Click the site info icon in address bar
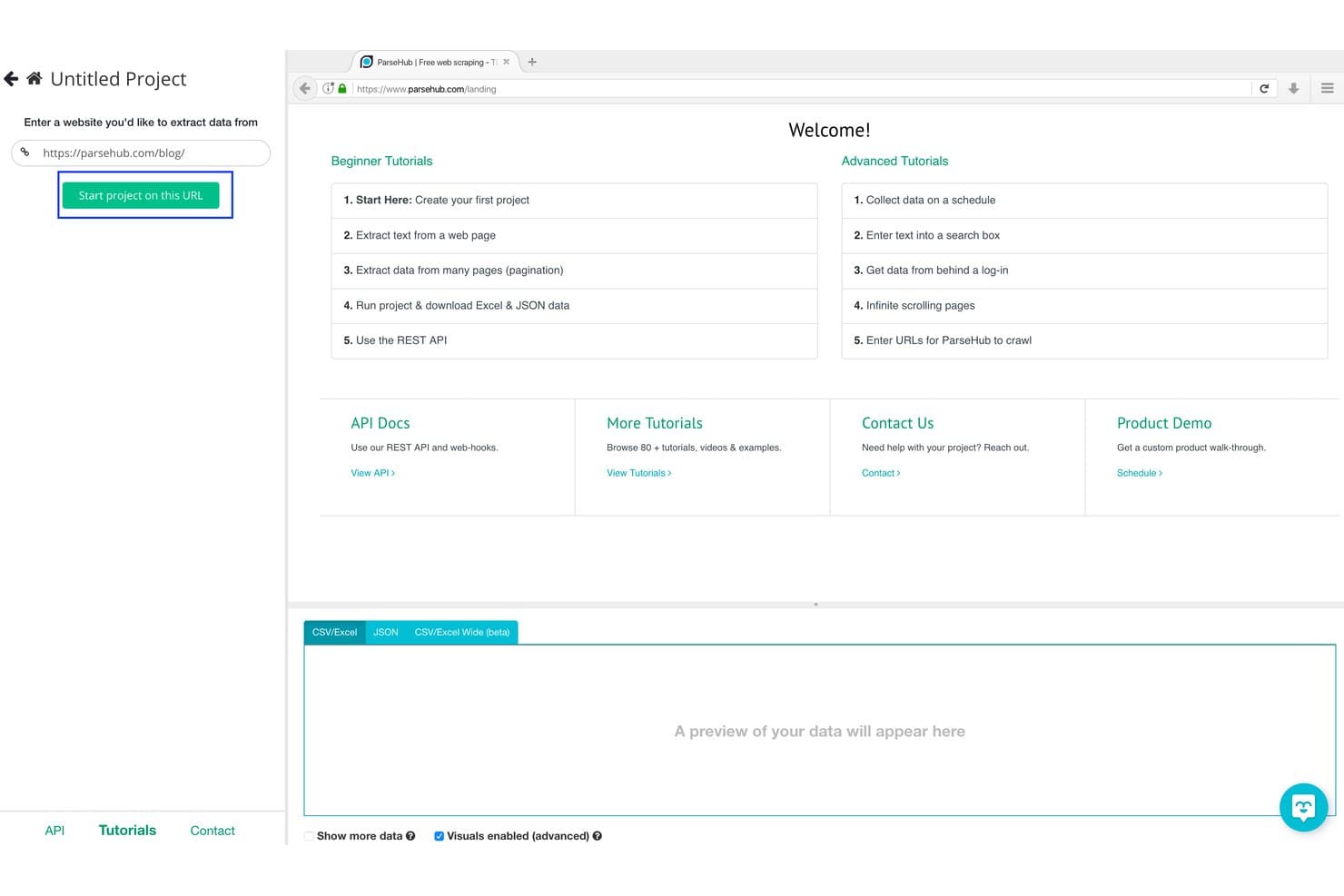The width and height of the screenshot is (1344, 896). pos(329,88)
